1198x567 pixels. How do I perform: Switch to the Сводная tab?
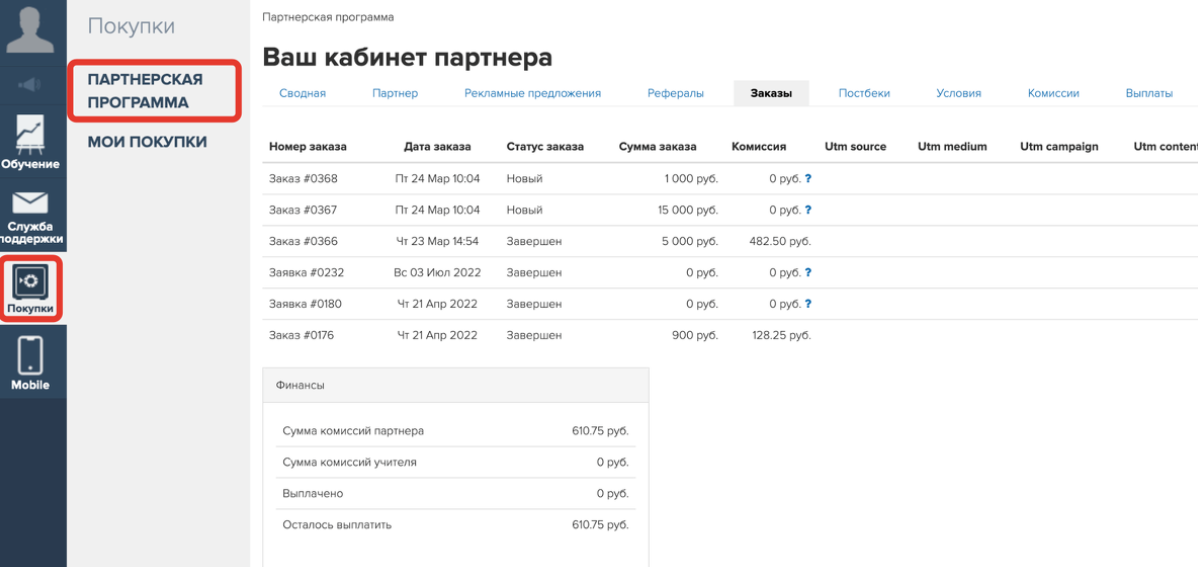[x=303, y=93]
